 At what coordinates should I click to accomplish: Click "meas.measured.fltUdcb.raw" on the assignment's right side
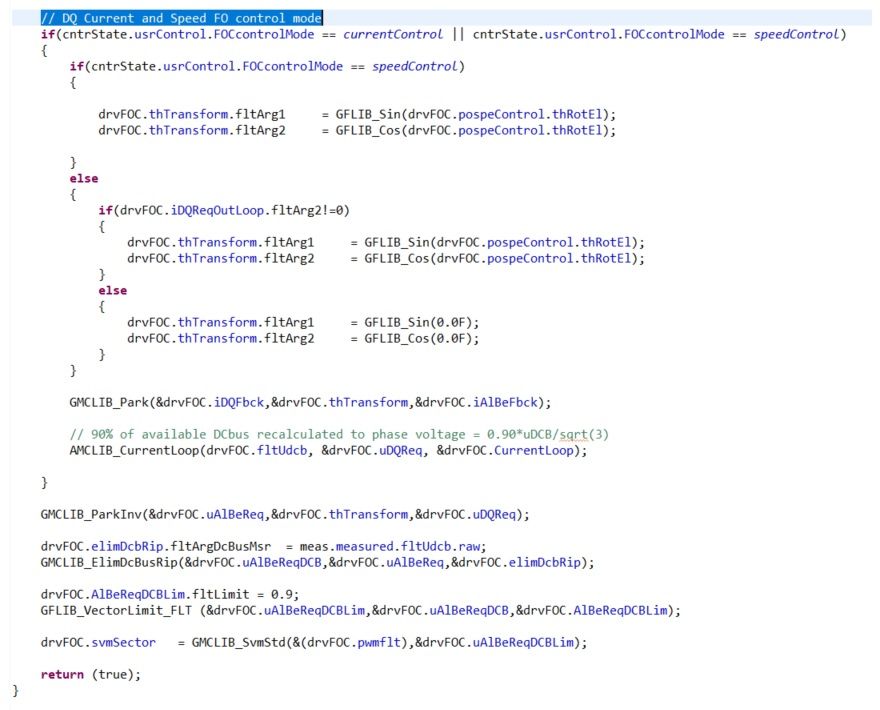(389, 546)
